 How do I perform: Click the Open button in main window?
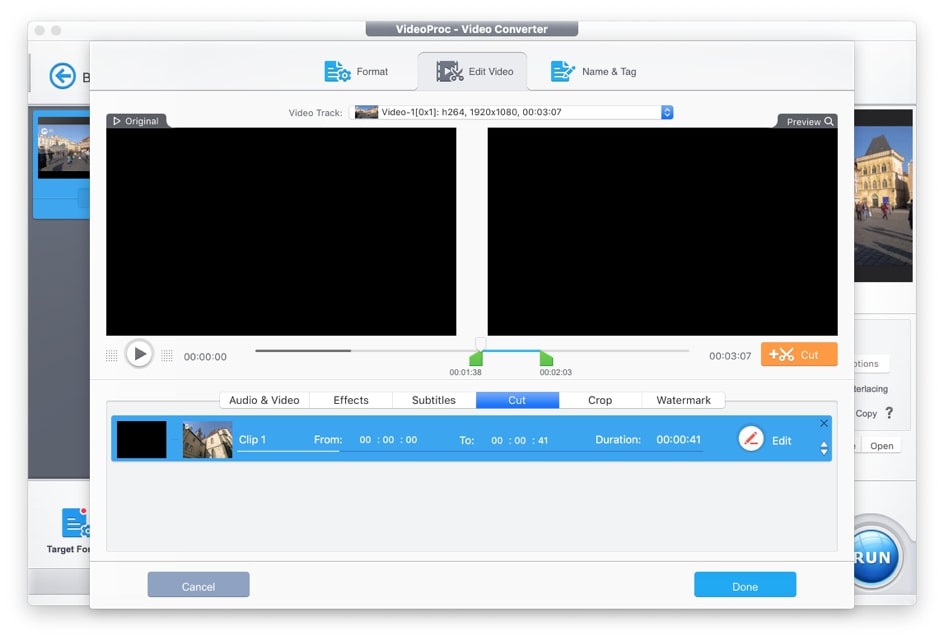tap(881, 446)
